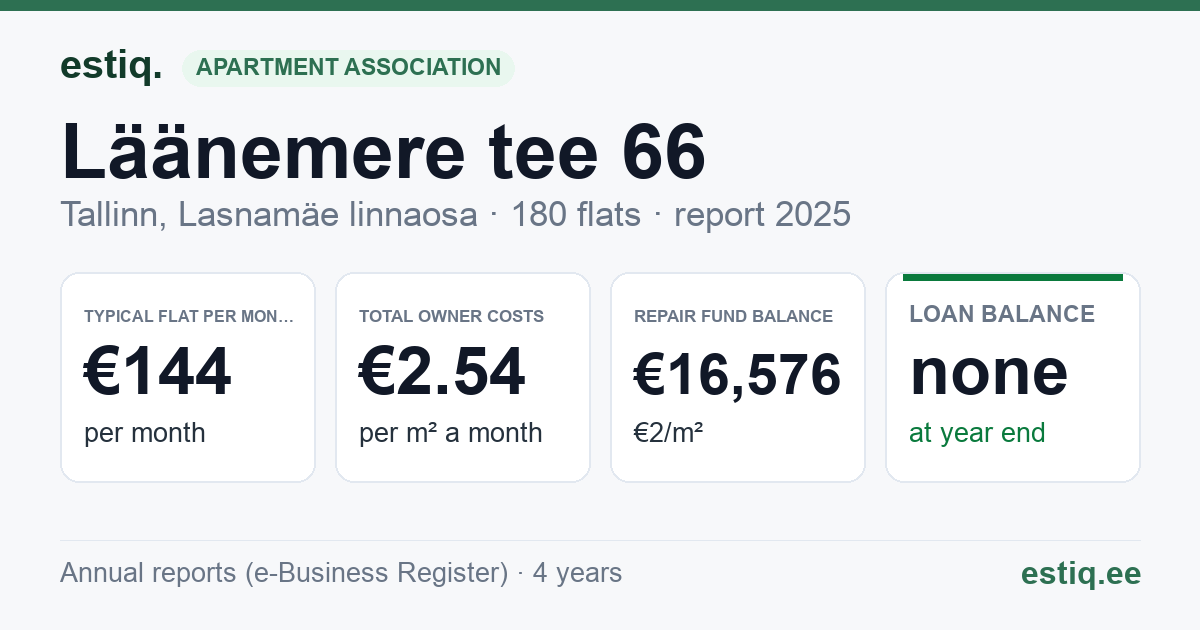Click 'per m² a month' text

[x=451, y=433]
